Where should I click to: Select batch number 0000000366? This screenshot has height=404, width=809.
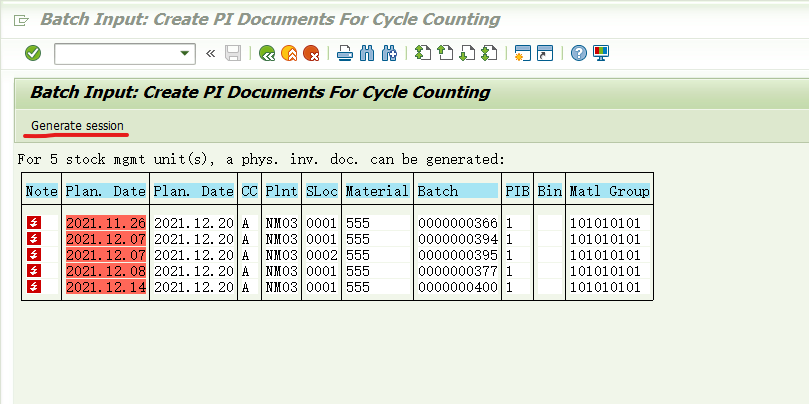pyautogui.click(x=458, y=223)
